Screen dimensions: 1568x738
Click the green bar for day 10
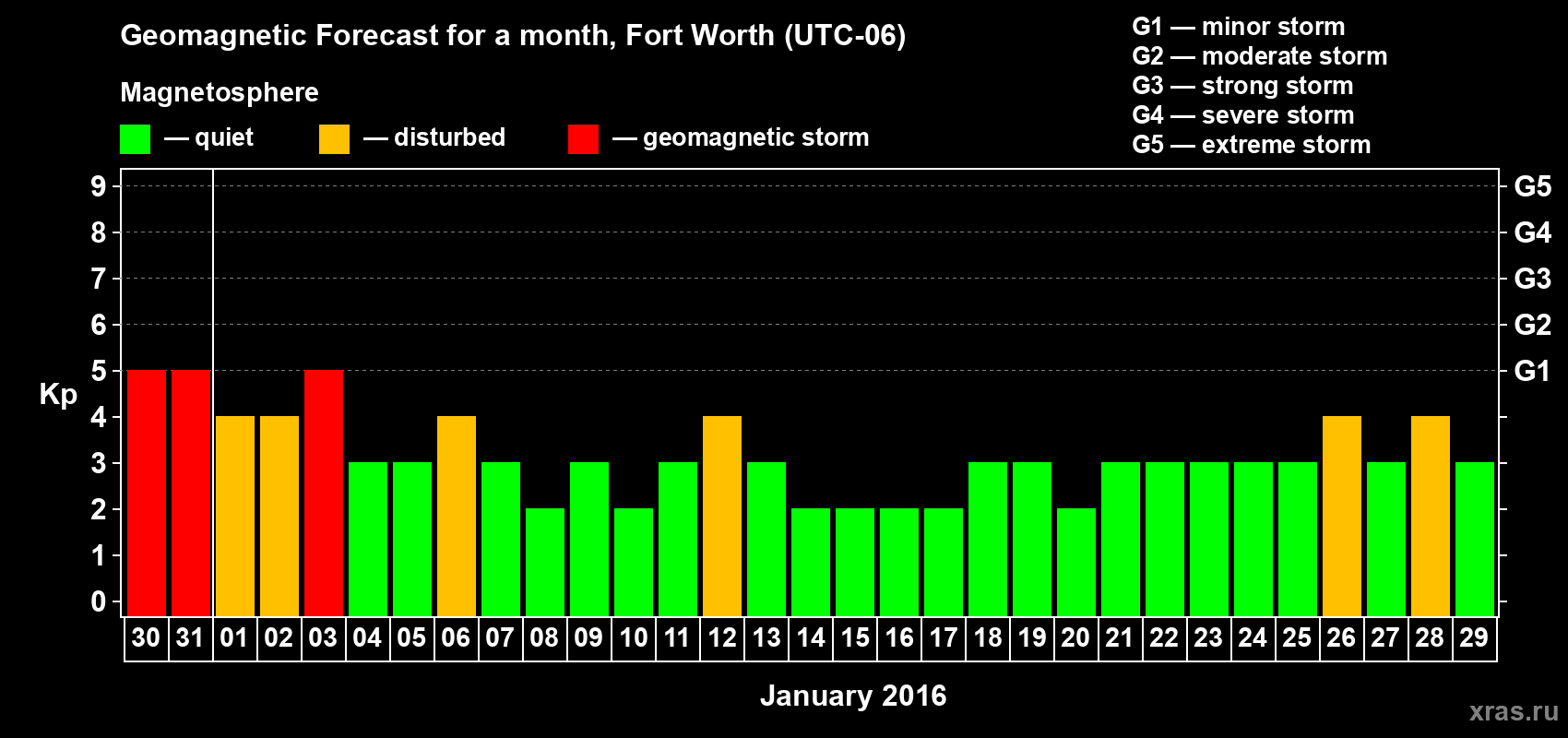click(x=634, y=563)
